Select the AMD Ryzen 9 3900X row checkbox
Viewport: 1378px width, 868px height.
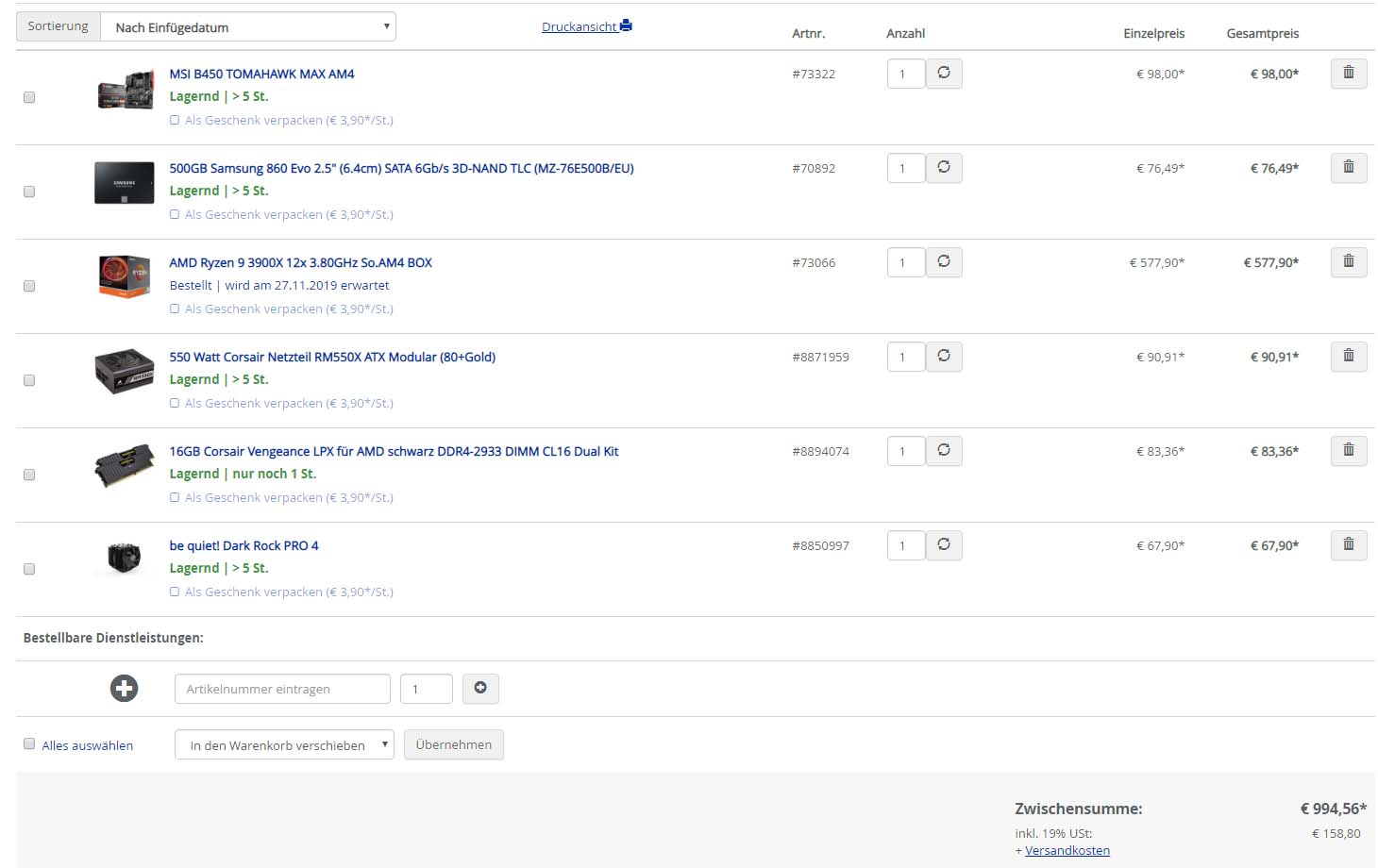29,286
